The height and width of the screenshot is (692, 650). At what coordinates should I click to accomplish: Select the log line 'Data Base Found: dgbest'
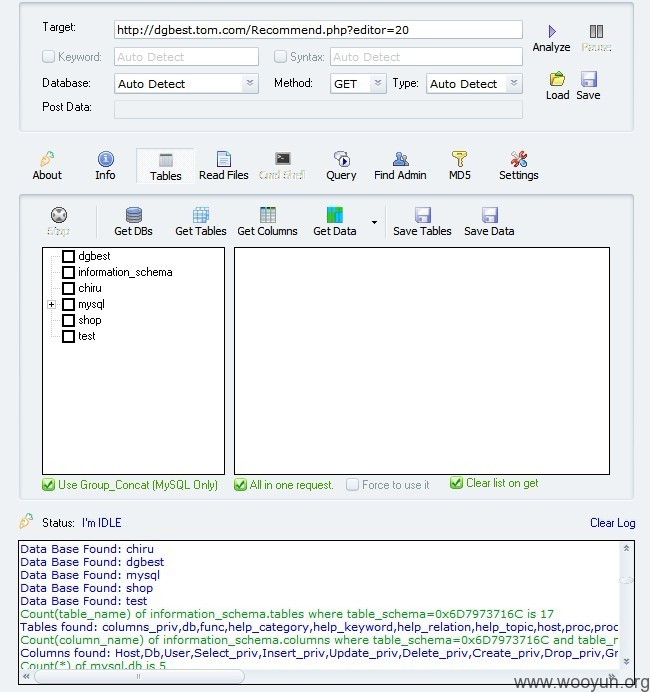92,562
